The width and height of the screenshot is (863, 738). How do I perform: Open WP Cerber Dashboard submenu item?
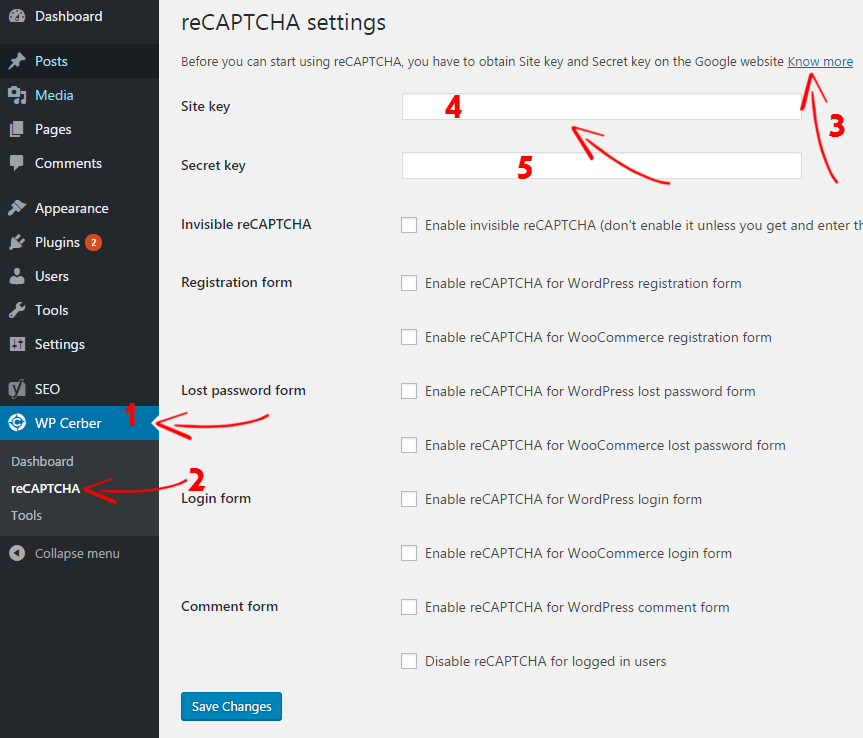[42, 461]
